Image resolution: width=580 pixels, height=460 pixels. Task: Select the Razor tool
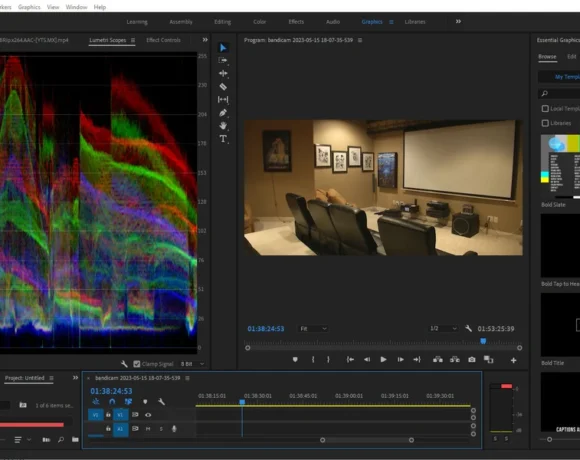pyautogui.click(x=223, y=87)
